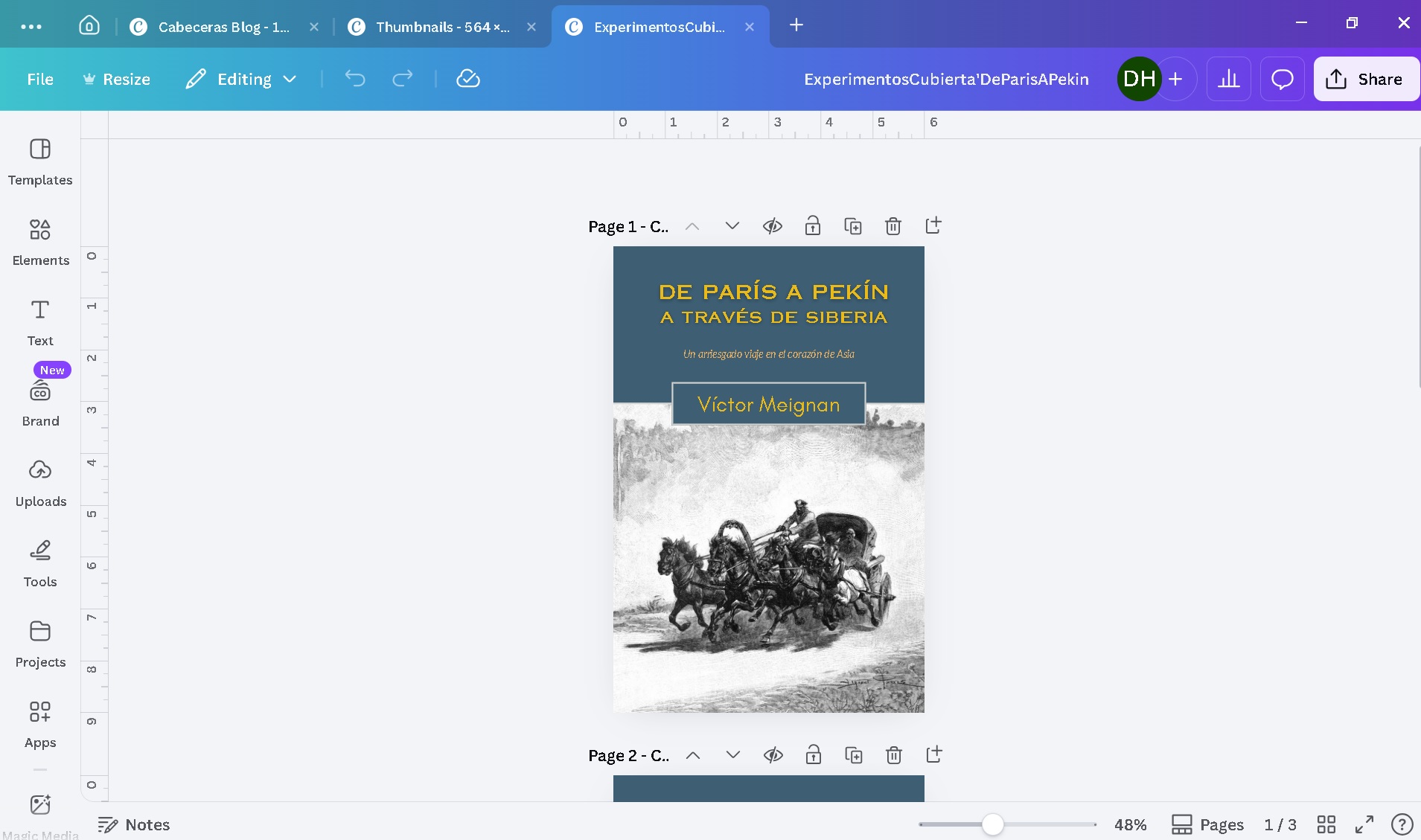Close the Cabeceras Blog tab
Viewport: 1421px width, 840px height.
click(314, 27)
